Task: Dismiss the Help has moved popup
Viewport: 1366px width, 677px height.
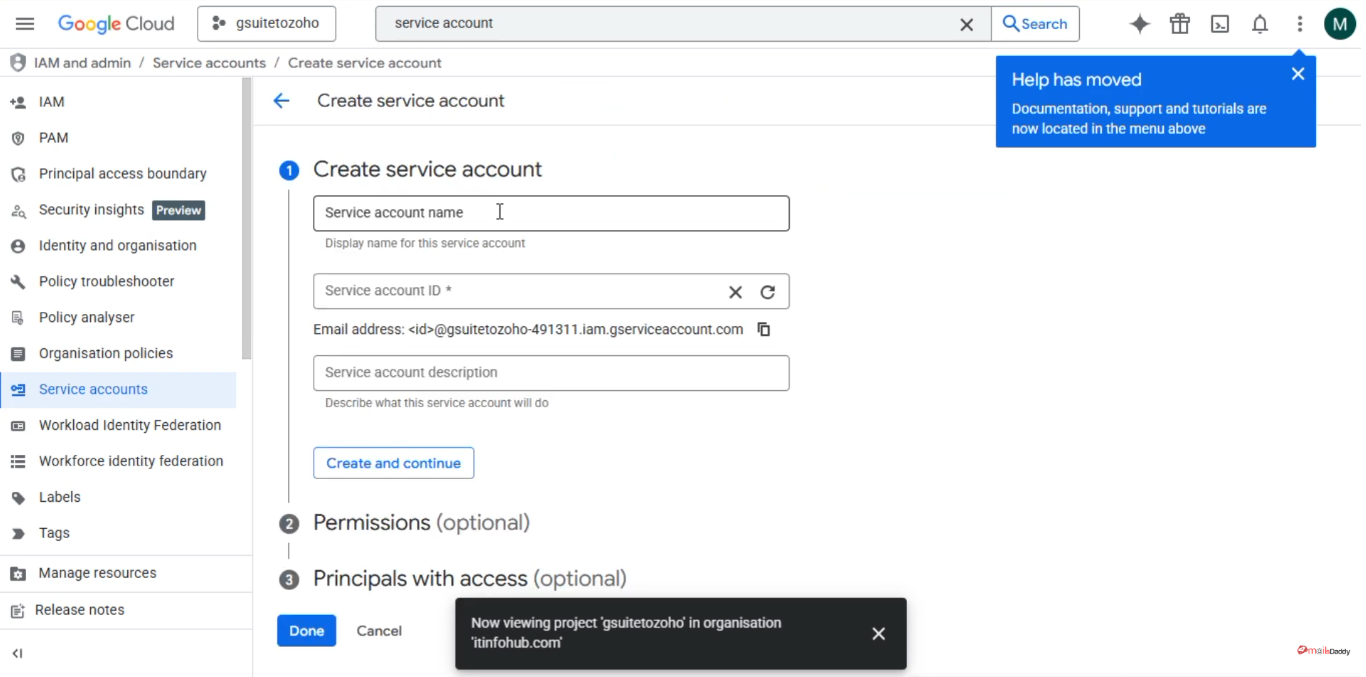Action: point(1298,74)
